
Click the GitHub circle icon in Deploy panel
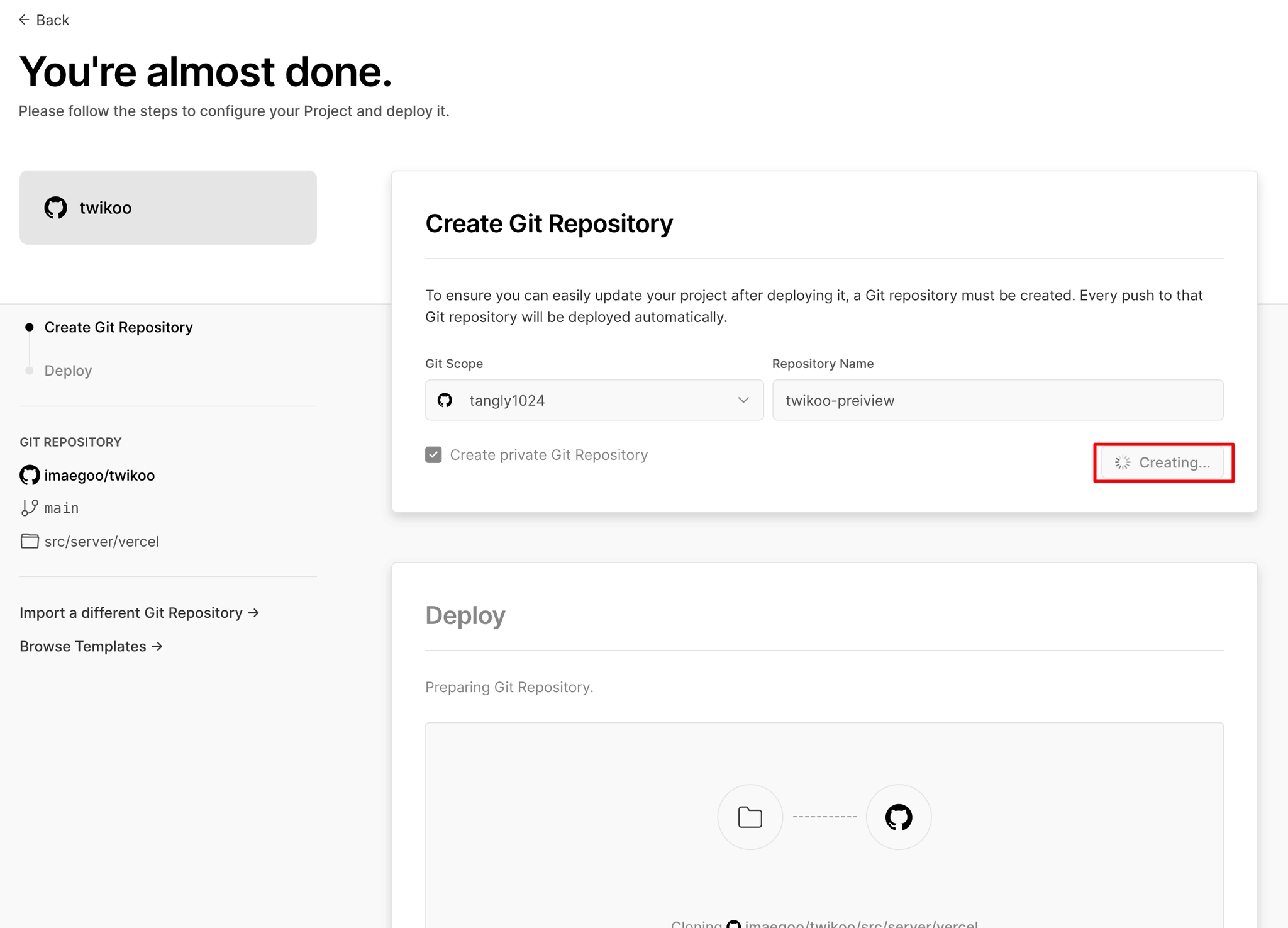pos(899,817)
